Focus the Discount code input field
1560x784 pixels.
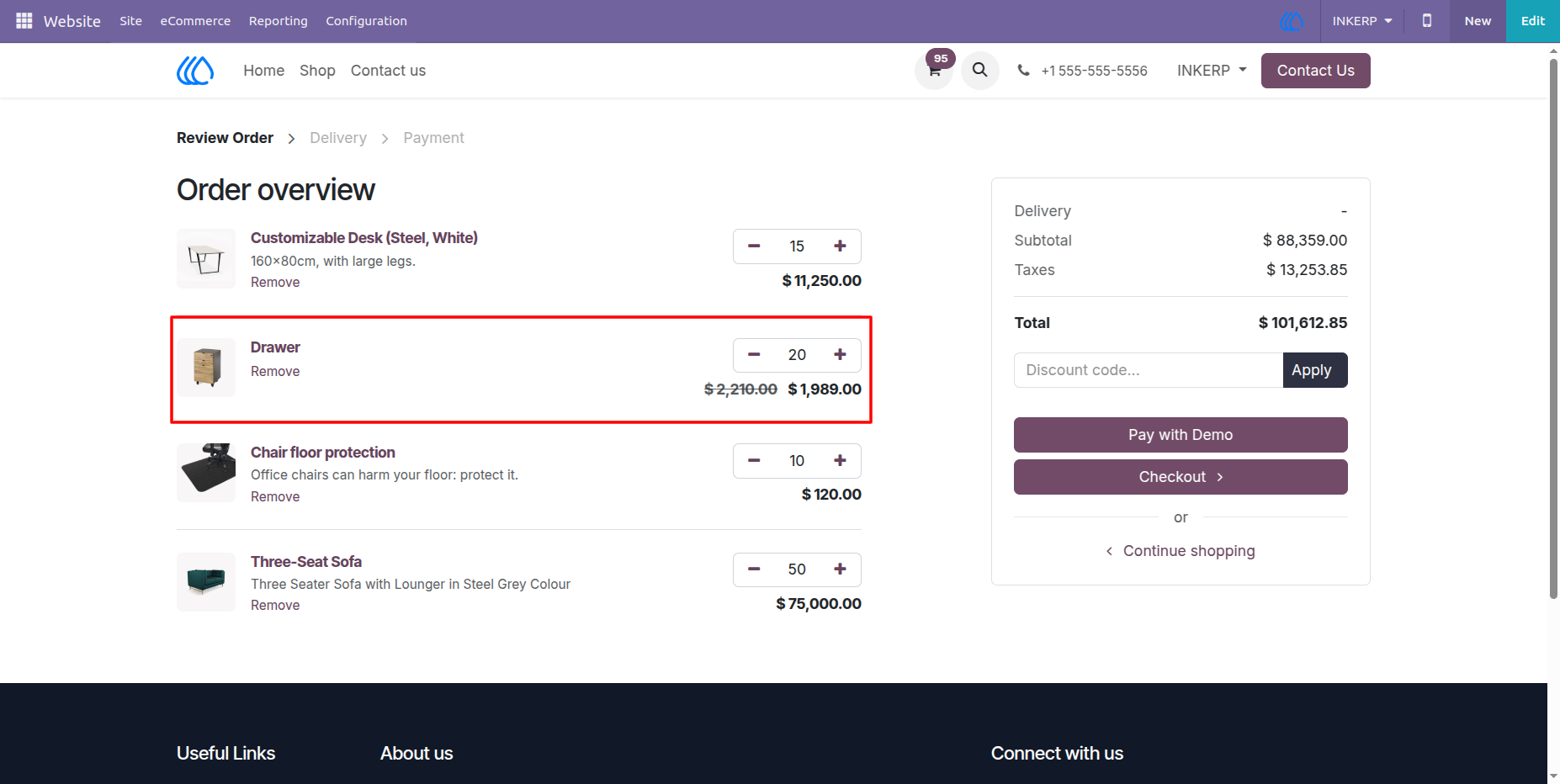(x=1149, y=370)
